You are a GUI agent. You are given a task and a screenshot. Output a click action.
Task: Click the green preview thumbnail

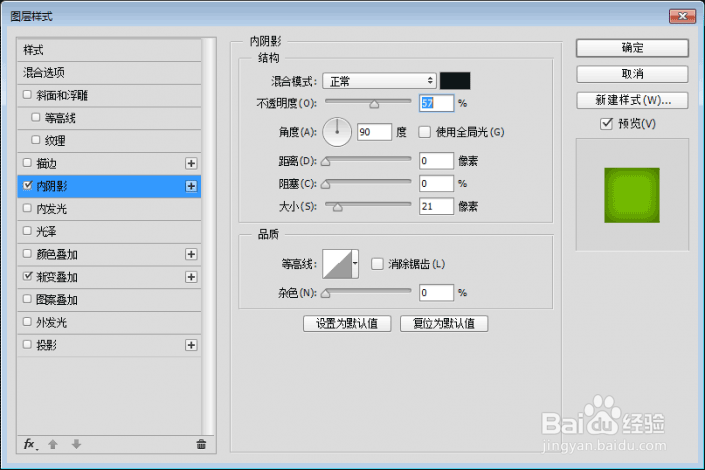coord(632,195)
